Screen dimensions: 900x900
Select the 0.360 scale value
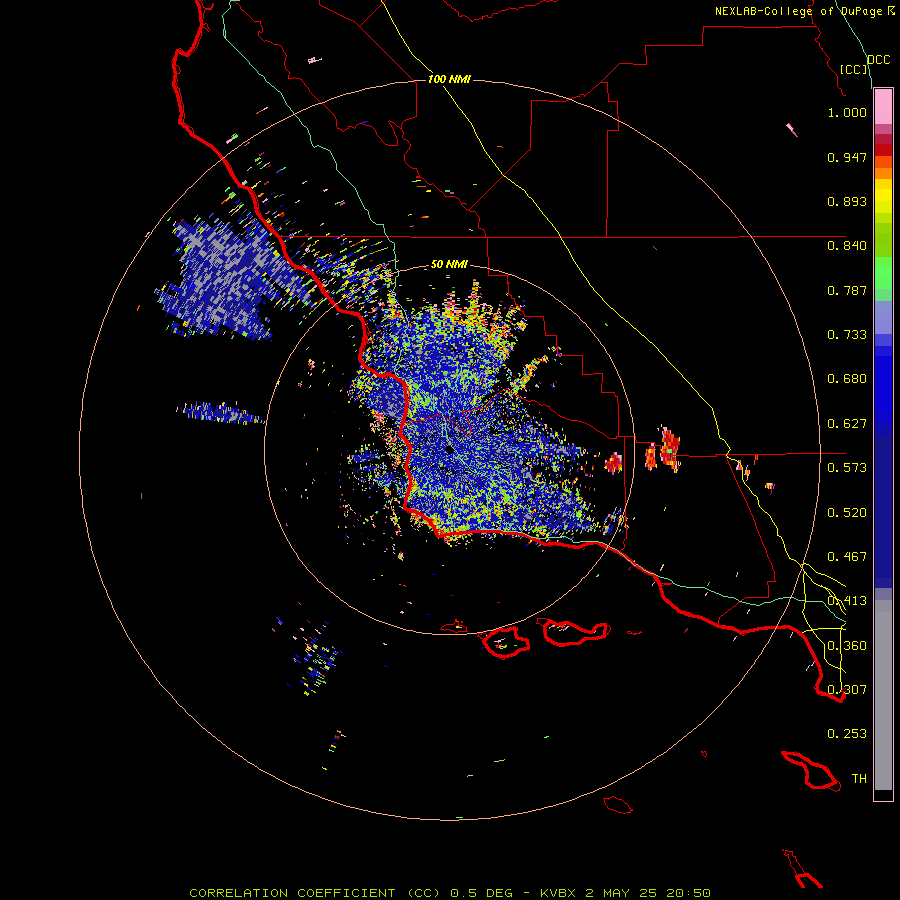tap(847, 646)
